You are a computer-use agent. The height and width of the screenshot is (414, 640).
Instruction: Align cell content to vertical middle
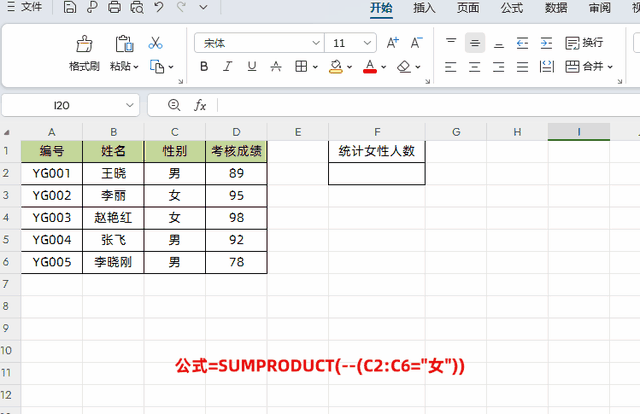point(475,42)
